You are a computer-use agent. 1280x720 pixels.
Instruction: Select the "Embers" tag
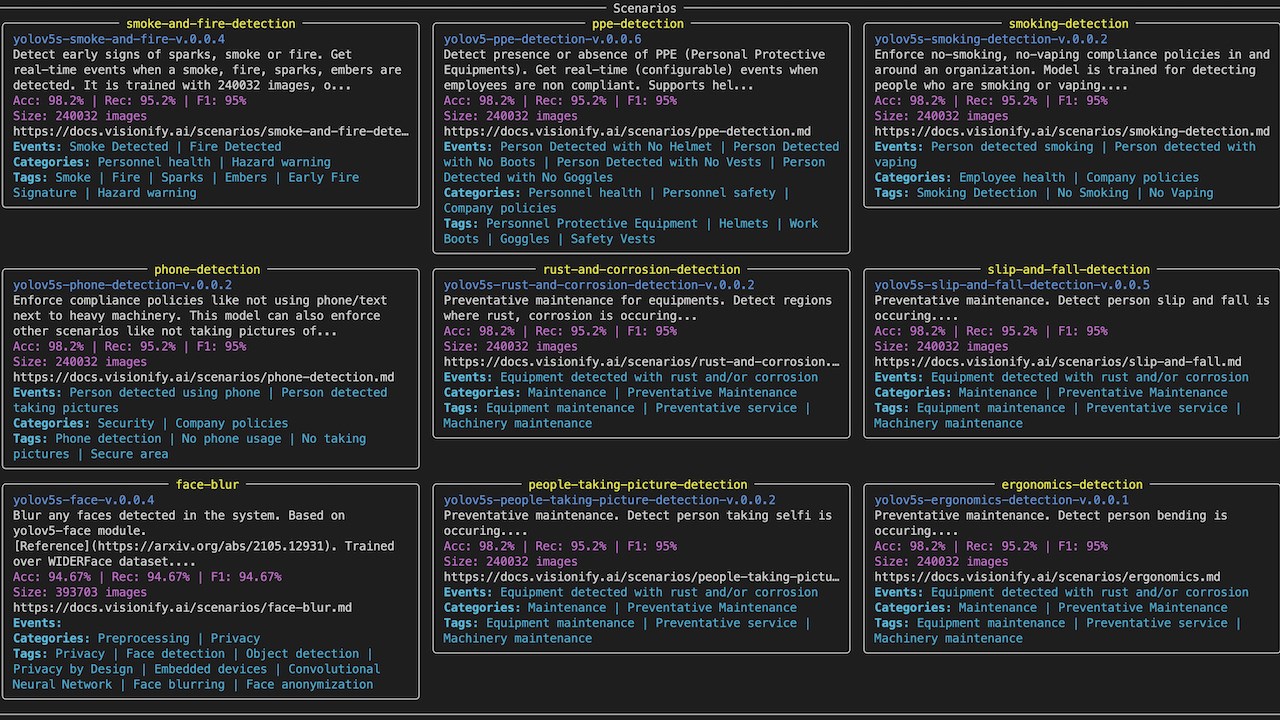tap(246, 177)
